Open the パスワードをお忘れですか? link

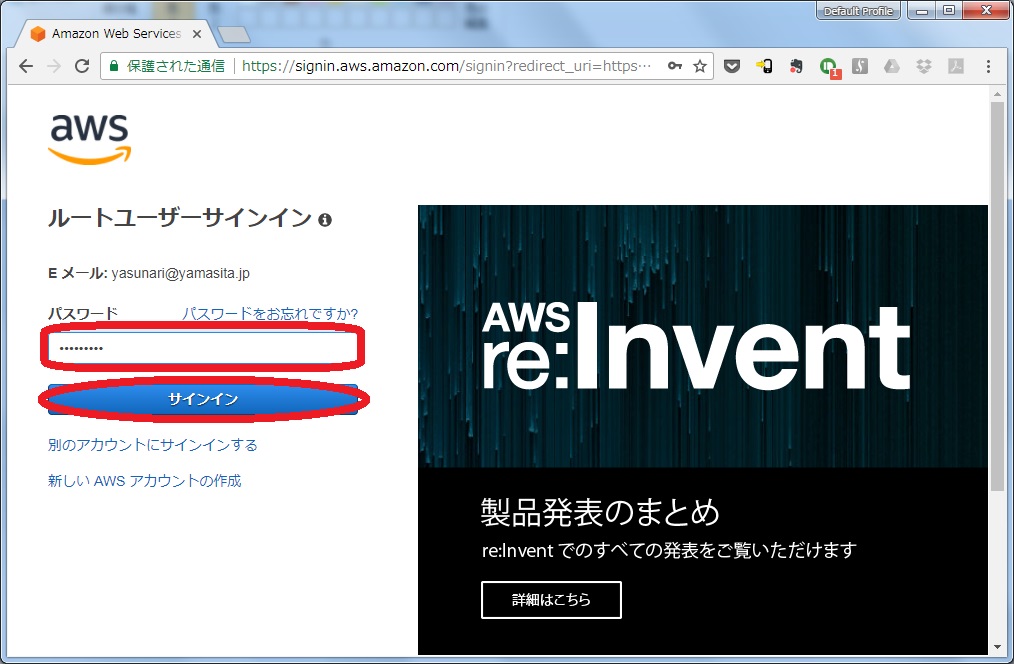coord(270,314)
